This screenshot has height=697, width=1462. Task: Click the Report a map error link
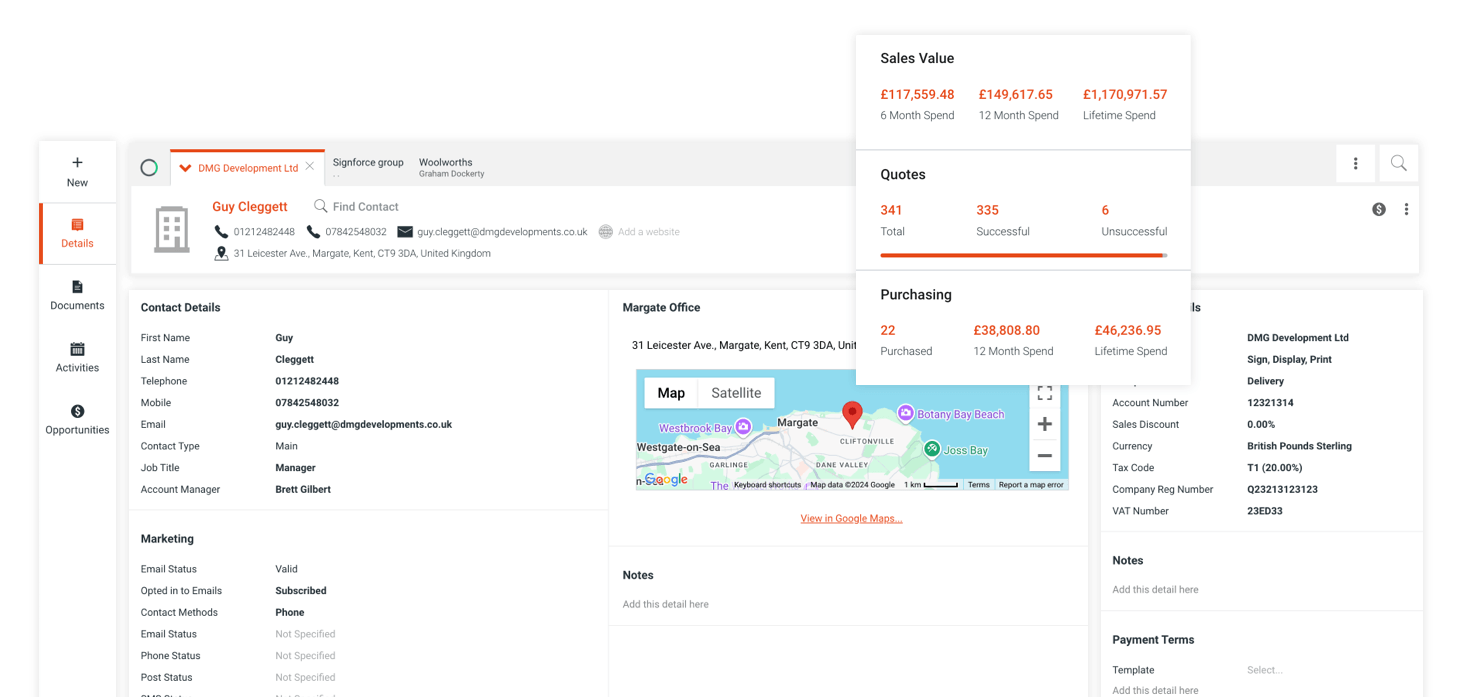1031,484
